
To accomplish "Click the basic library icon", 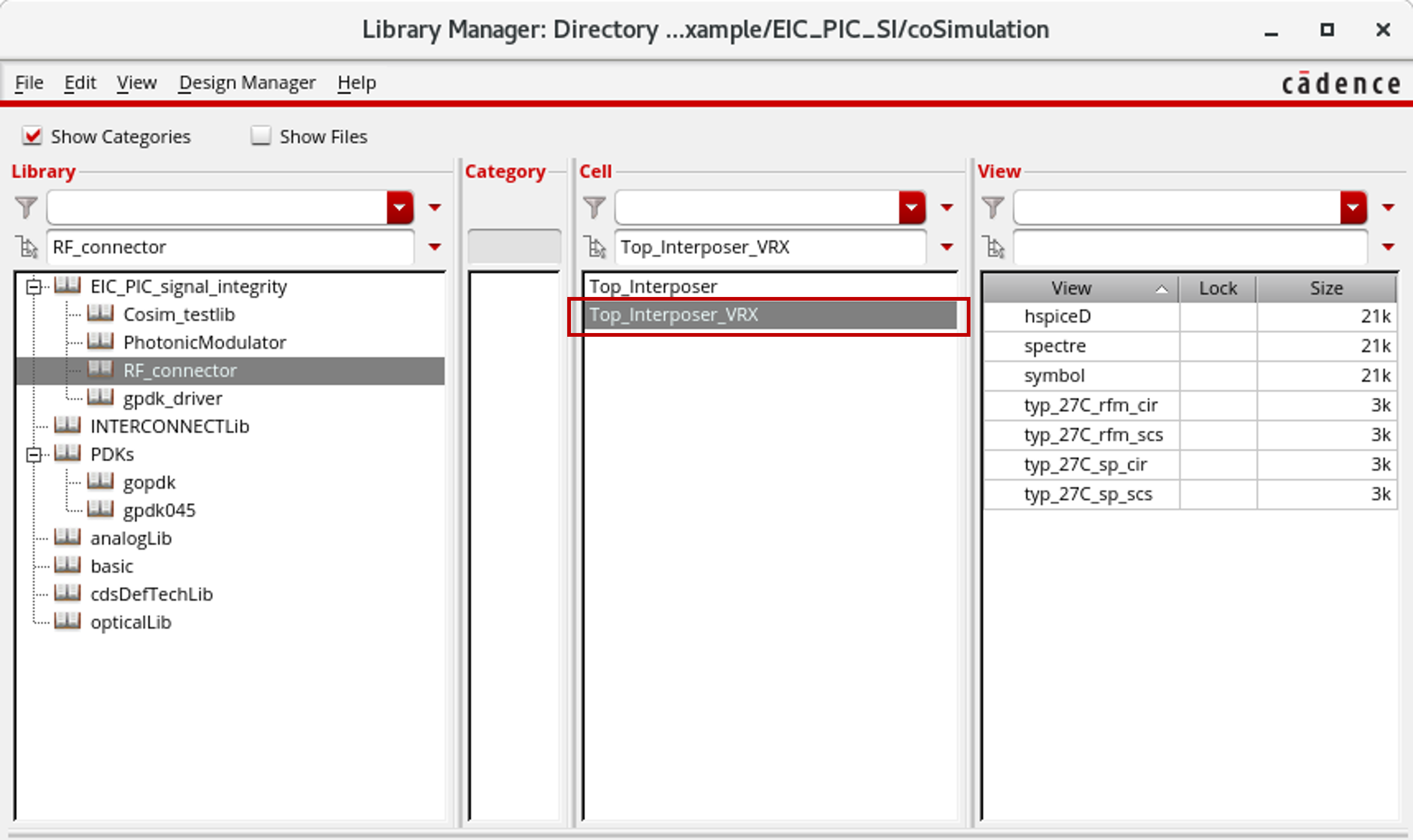I will (x=67, y=564).
